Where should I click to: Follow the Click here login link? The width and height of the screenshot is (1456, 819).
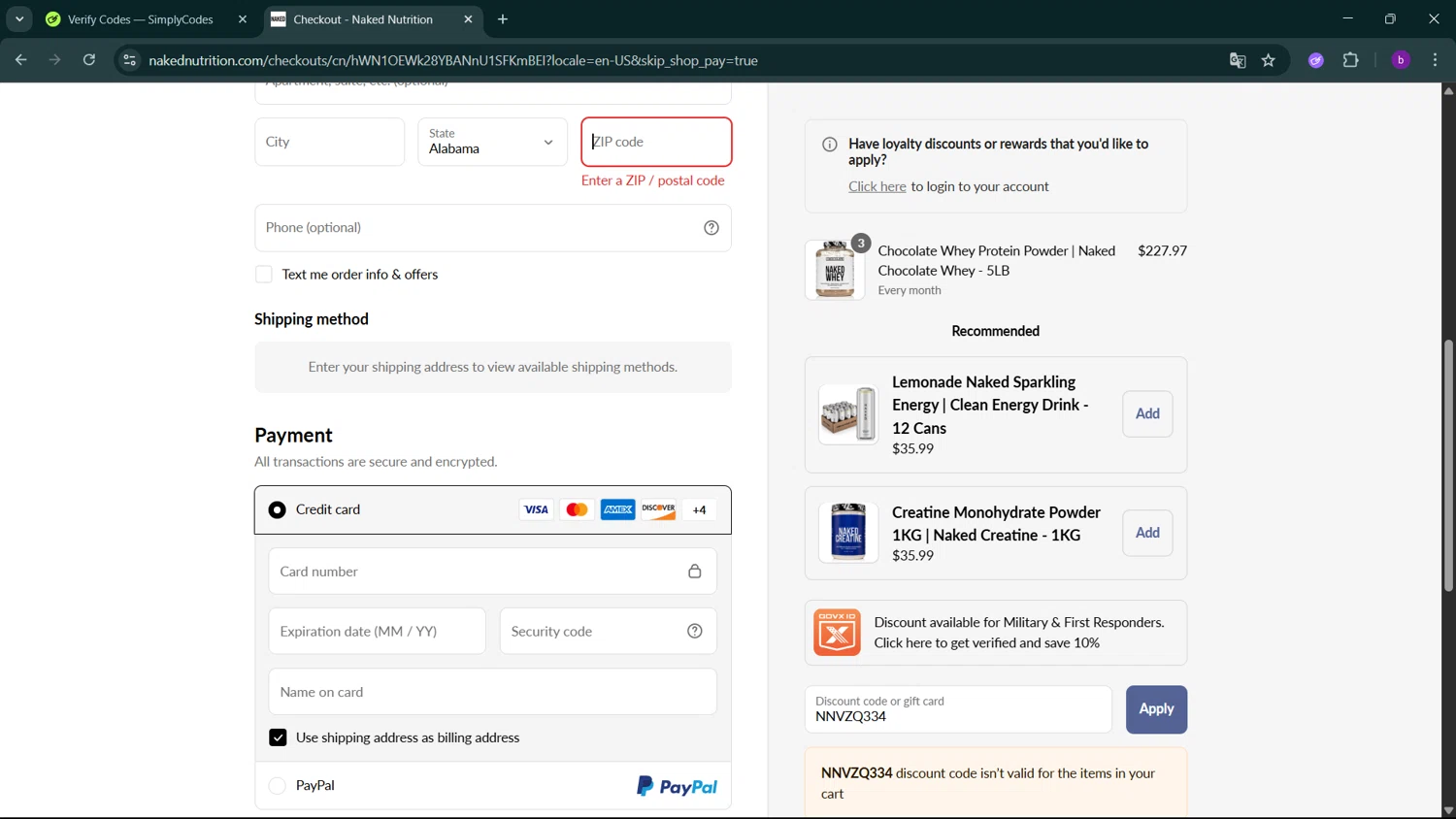click(x=877, y=186)
